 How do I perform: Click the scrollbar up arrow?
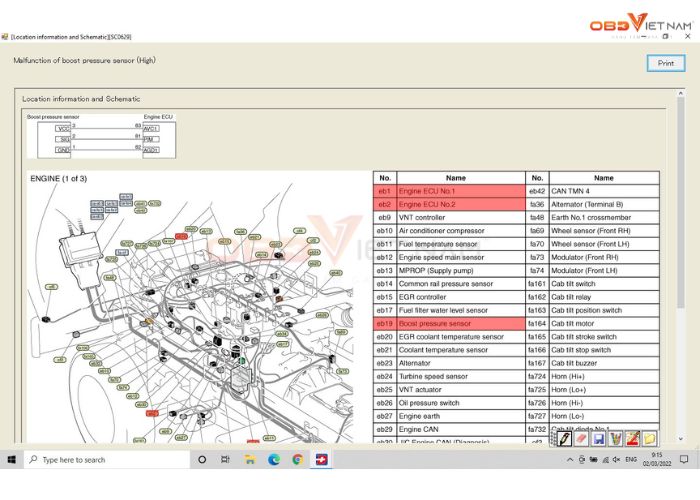[680, 93]
